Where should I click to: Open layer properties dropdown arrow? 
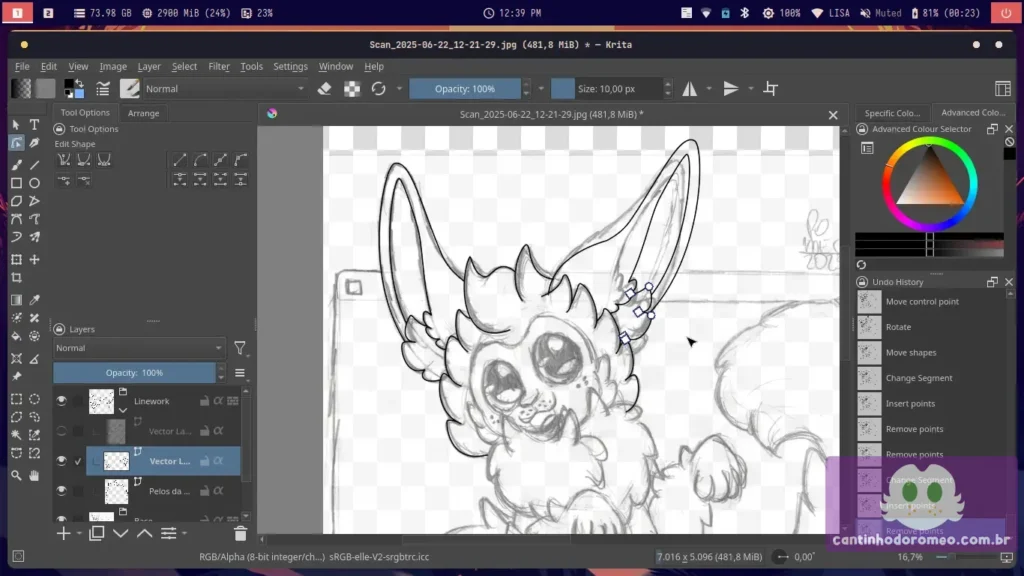185,534
